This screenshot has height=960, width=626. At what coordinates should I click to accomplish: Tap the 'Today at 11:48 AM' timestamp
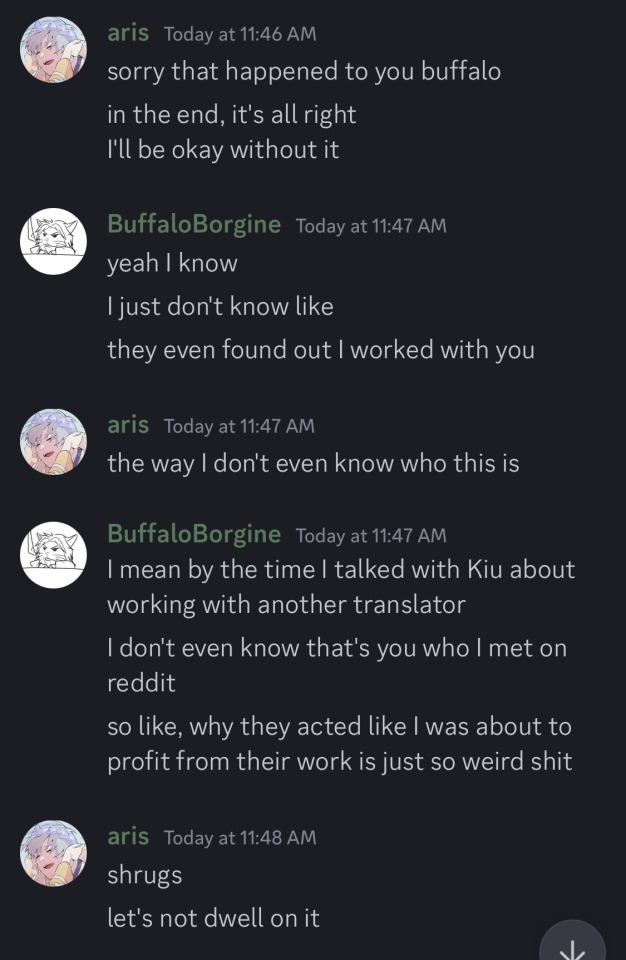[x=240, y=837]
